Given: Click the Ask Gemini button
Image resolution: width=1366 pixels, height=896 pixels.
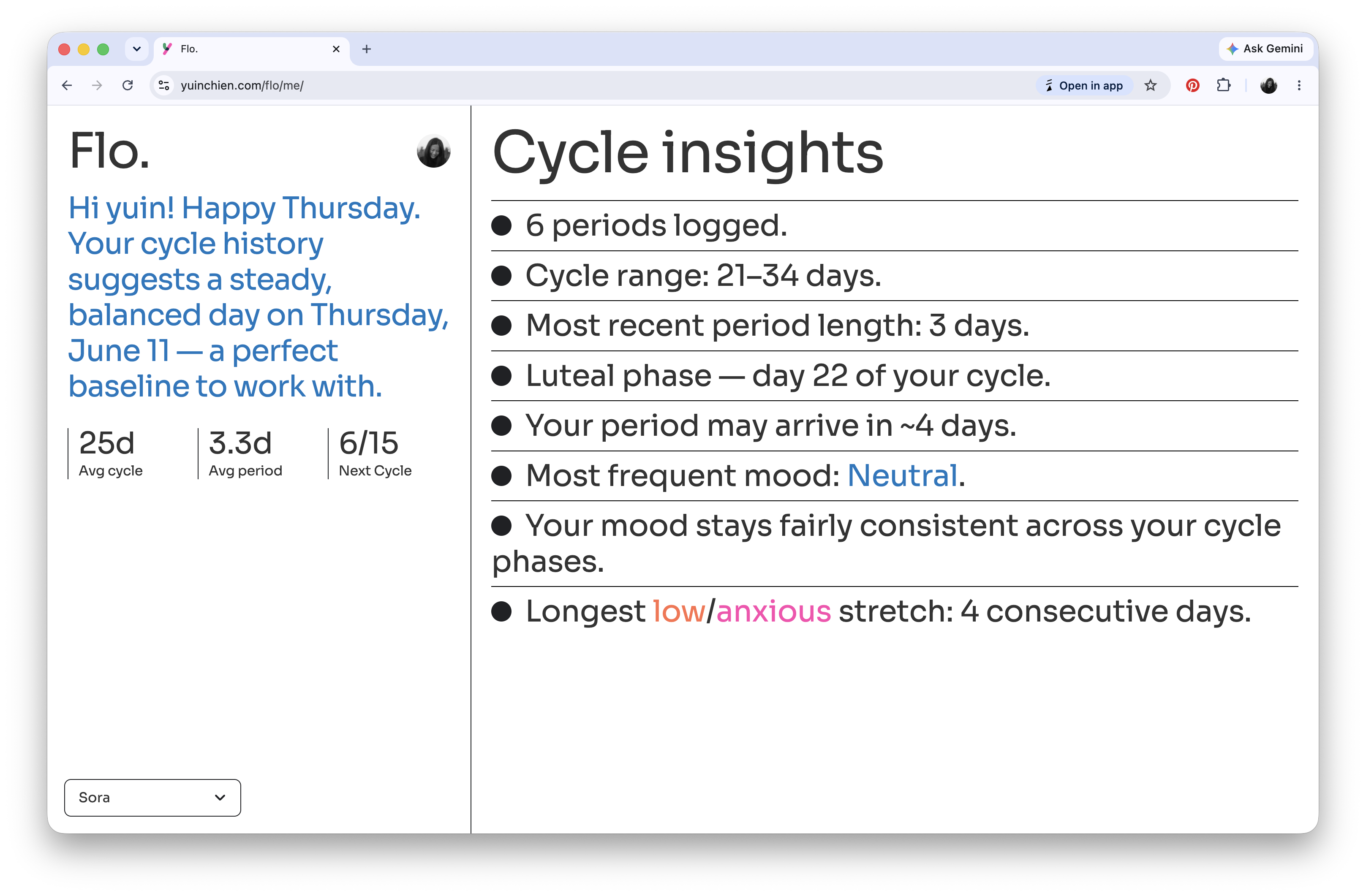Looking at the screenshot, I should [1265, 49].
